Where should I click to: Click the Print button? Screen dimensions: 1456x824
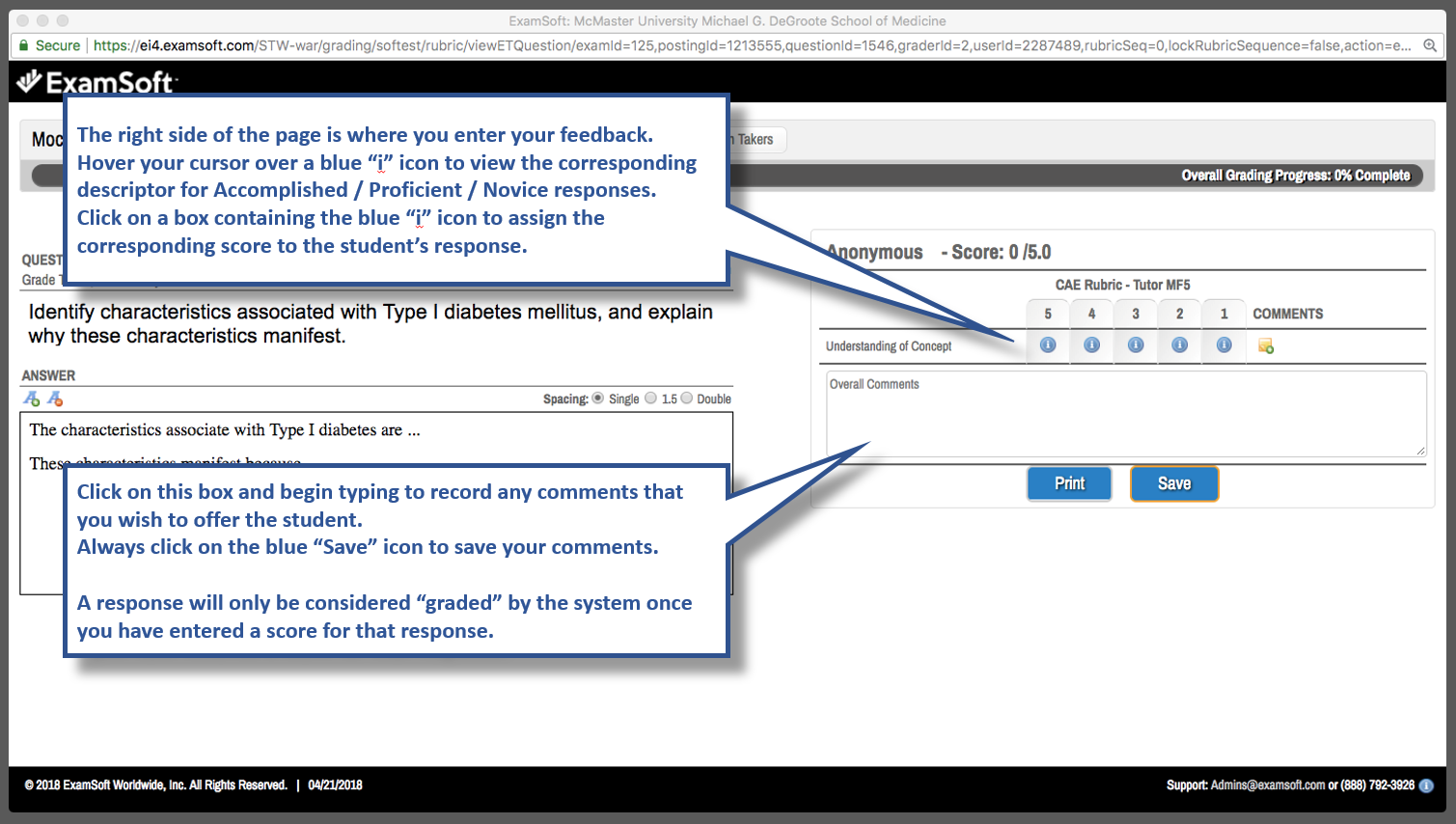click(1069, 483)
